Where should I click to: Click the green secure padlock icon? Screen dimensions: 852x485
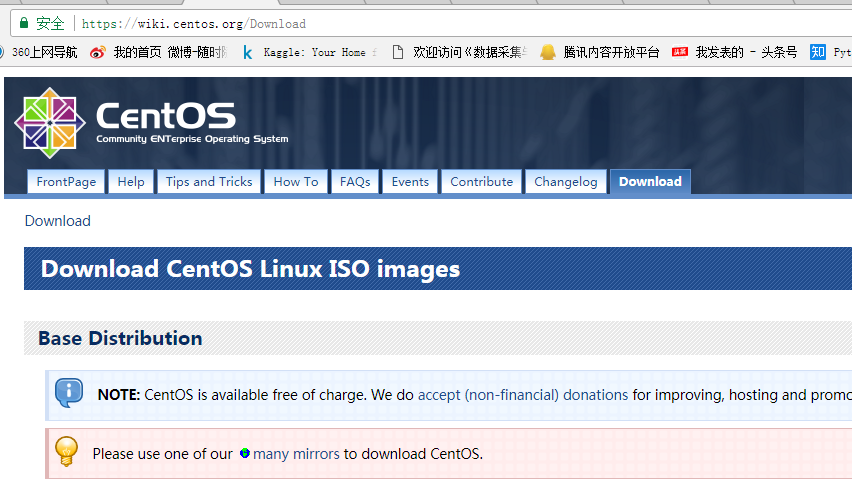[23, 23]
